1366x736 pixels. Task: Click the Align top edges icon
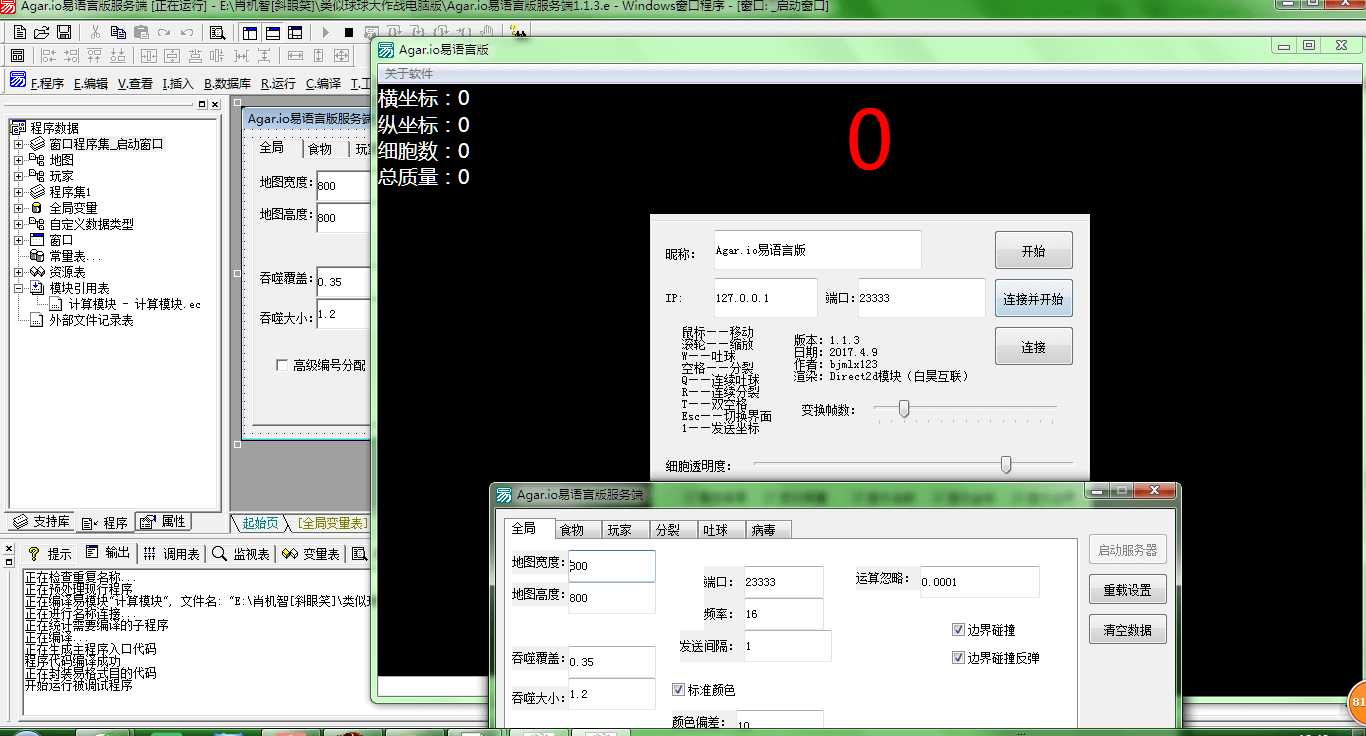coord(95,56)
